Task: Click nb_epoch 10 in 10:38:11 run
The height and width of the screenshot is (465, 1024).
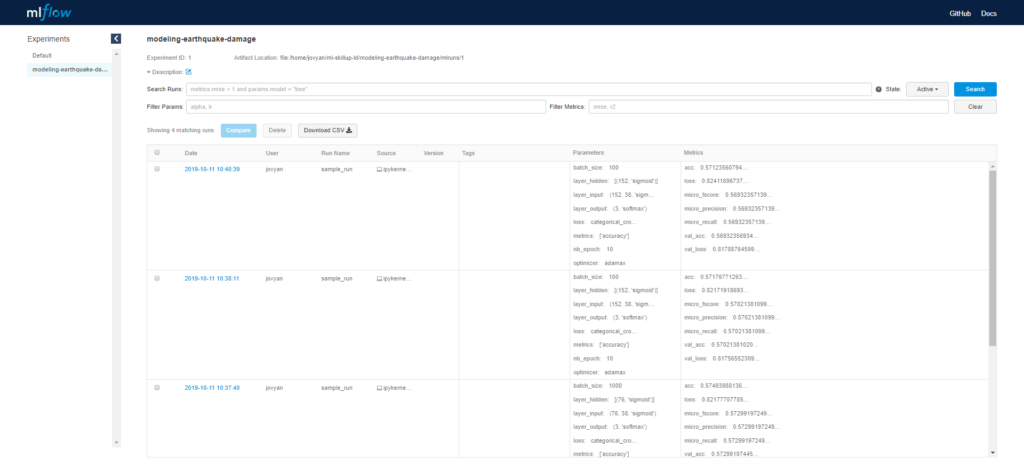Action: 593,359
